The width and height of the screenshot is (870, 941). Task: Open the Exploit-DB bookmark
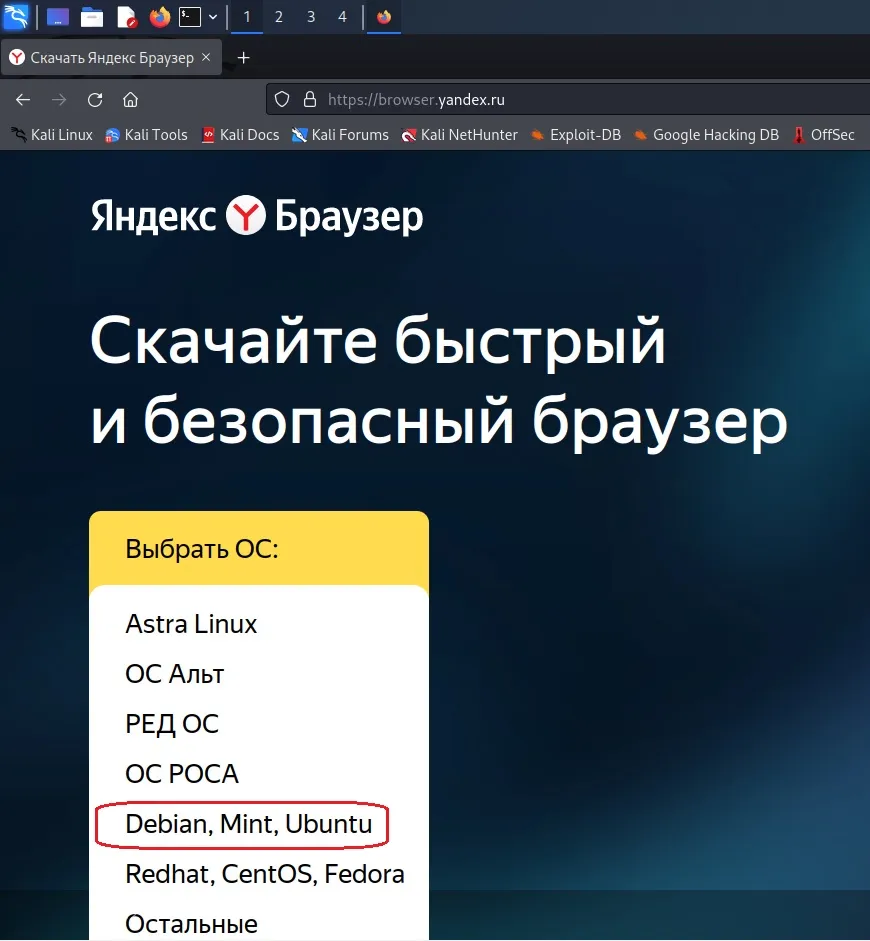(x=575, y=135)
